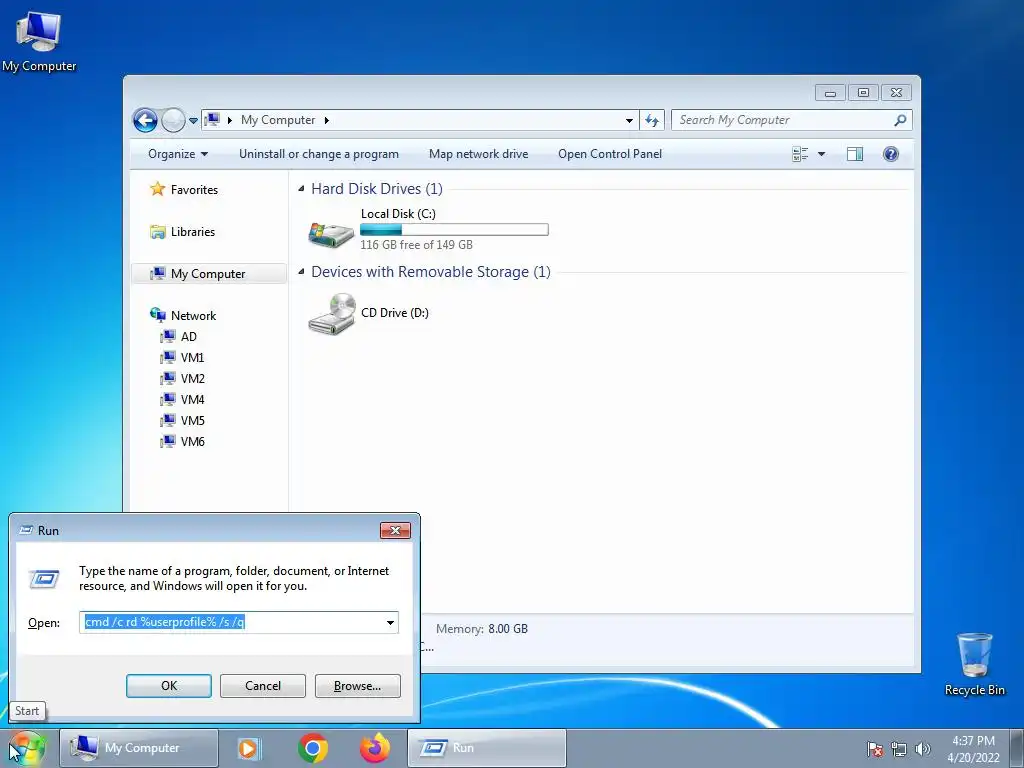This screenshot has height=768, width=1024.
Task: Click the Network globe icon in sidebar
Action: (x=157, y=315)
